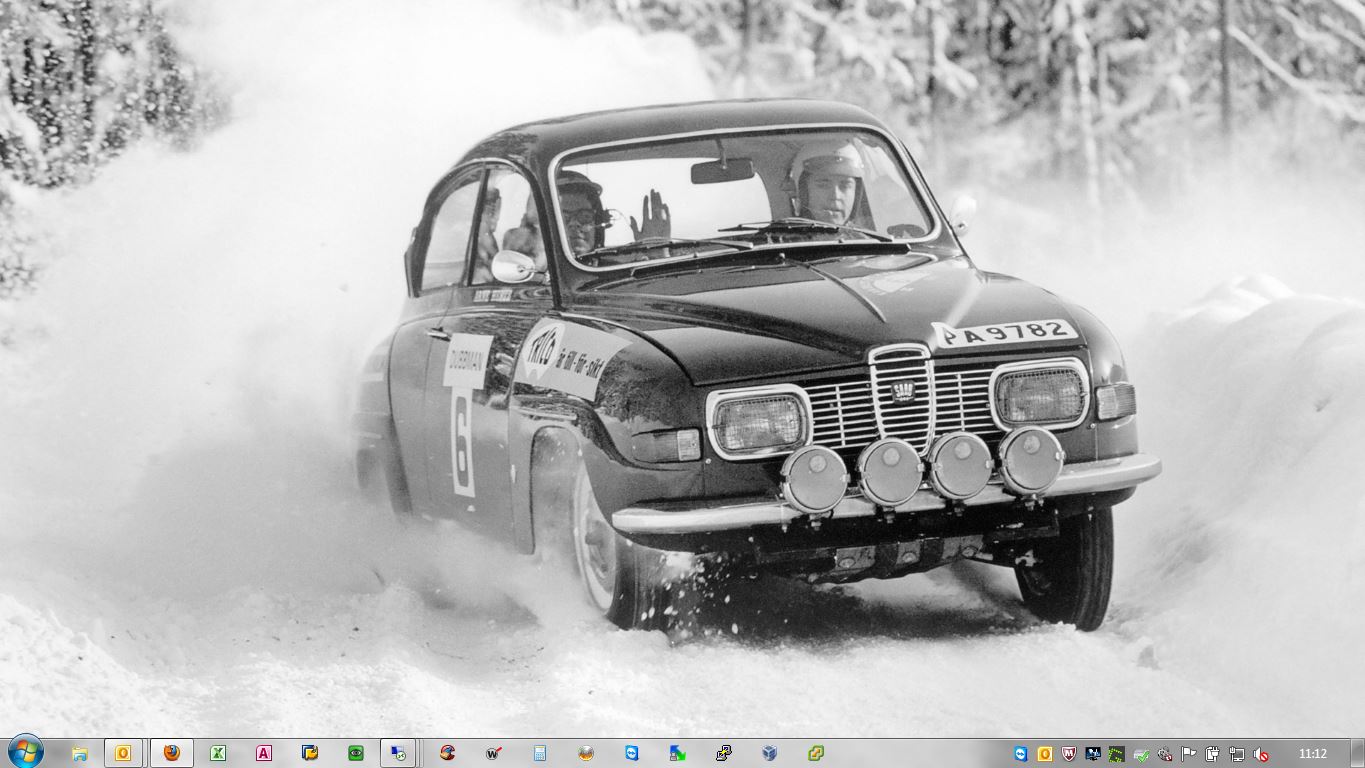1365x768 pixels.
Task: Switch to the Firefox taskbar button
Action: (x=172, y=753)
